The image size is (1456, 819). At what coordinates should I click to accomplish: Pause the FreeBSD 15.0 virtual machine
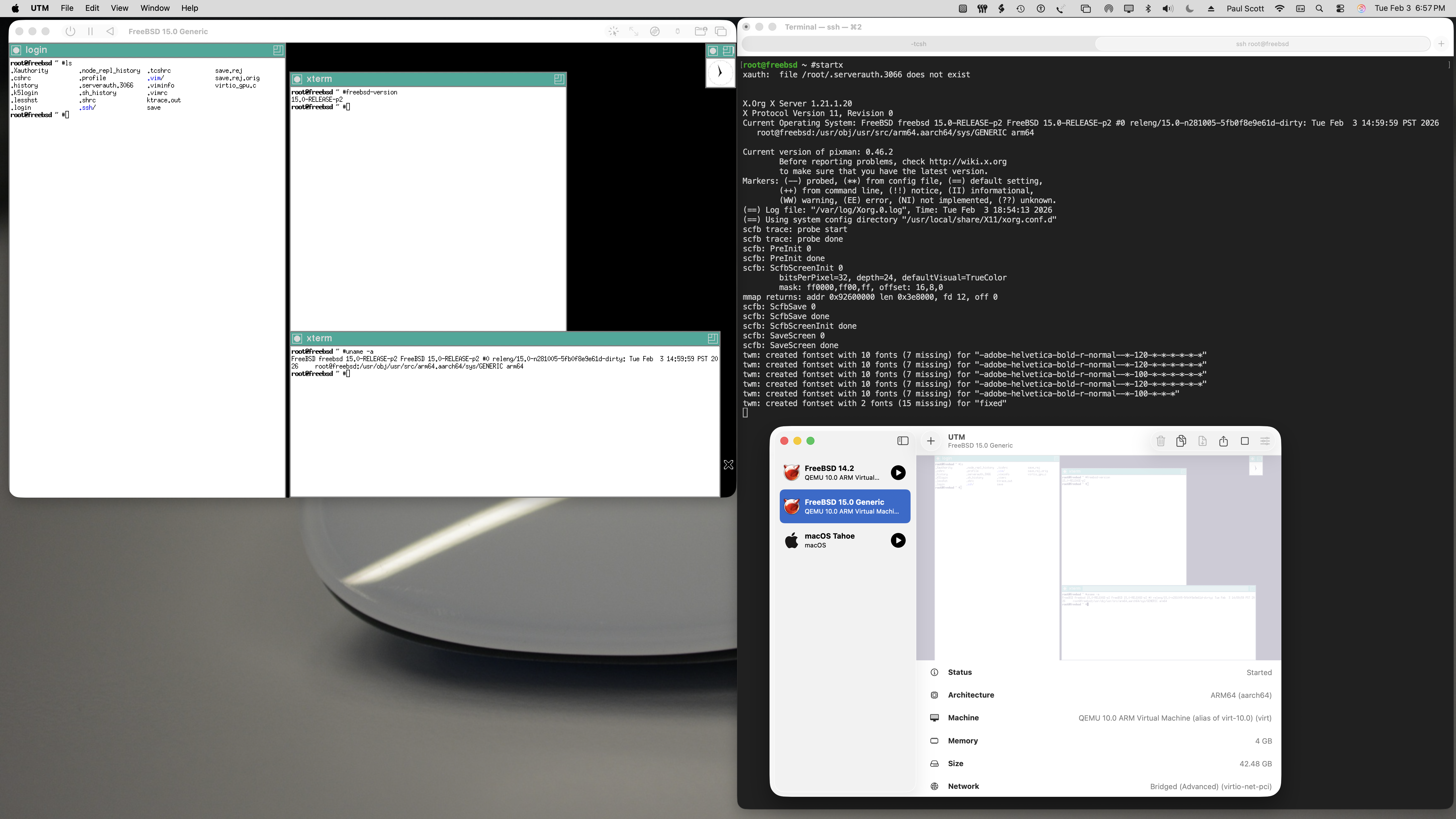[x=90, y=32]
